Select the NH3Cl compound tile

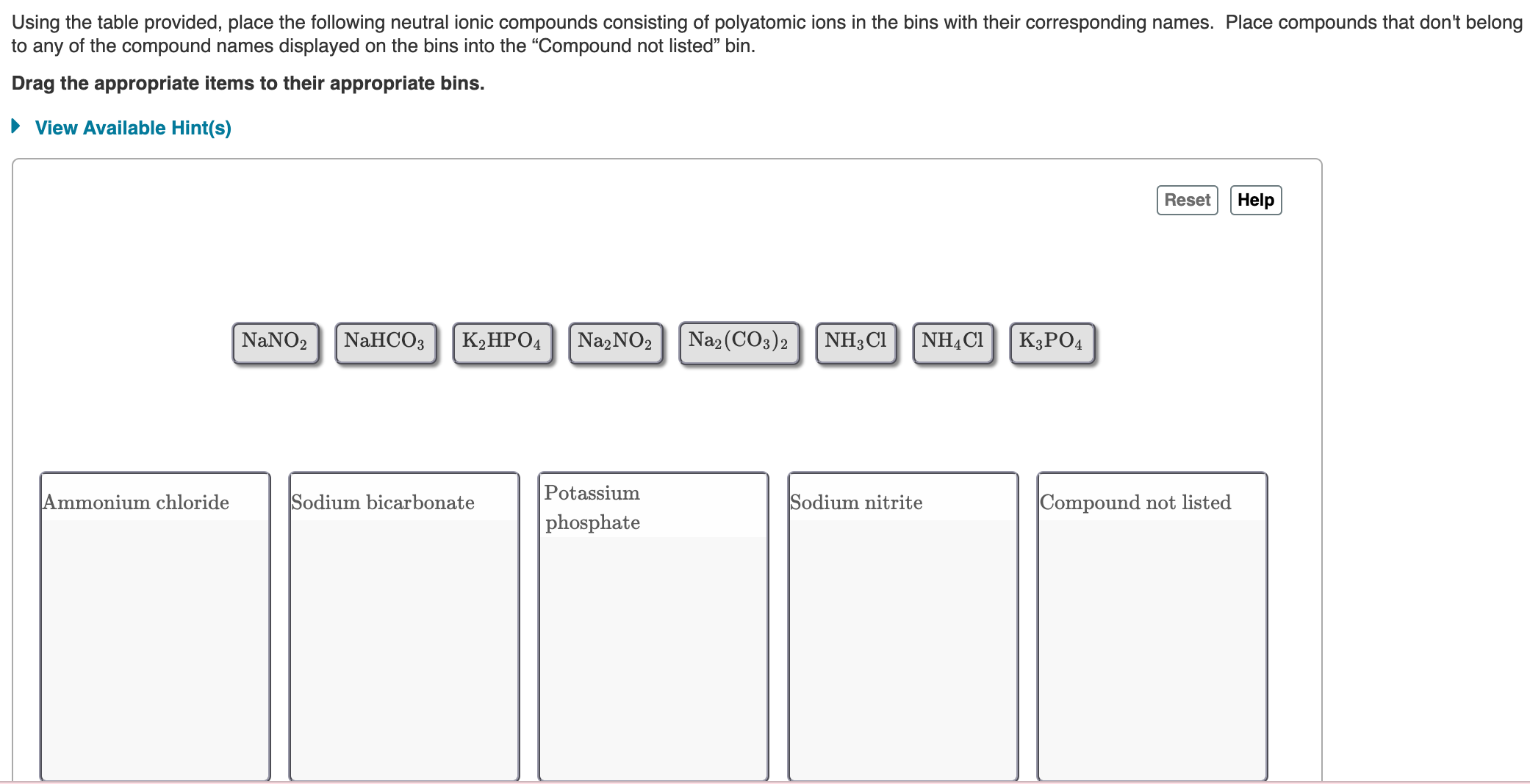point(855,341)
